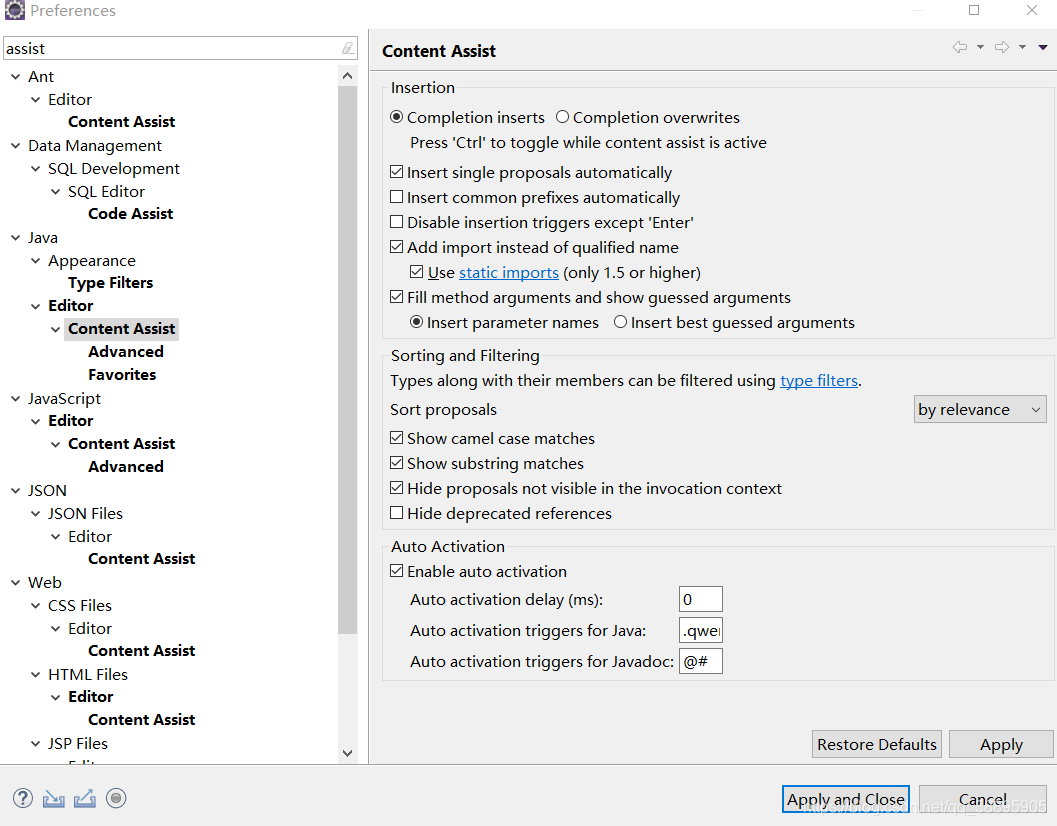The image size is (1057, 826).
Task: Toggle Use static imports checkbox
Action: pyautogui.click(x=417, y=272)
